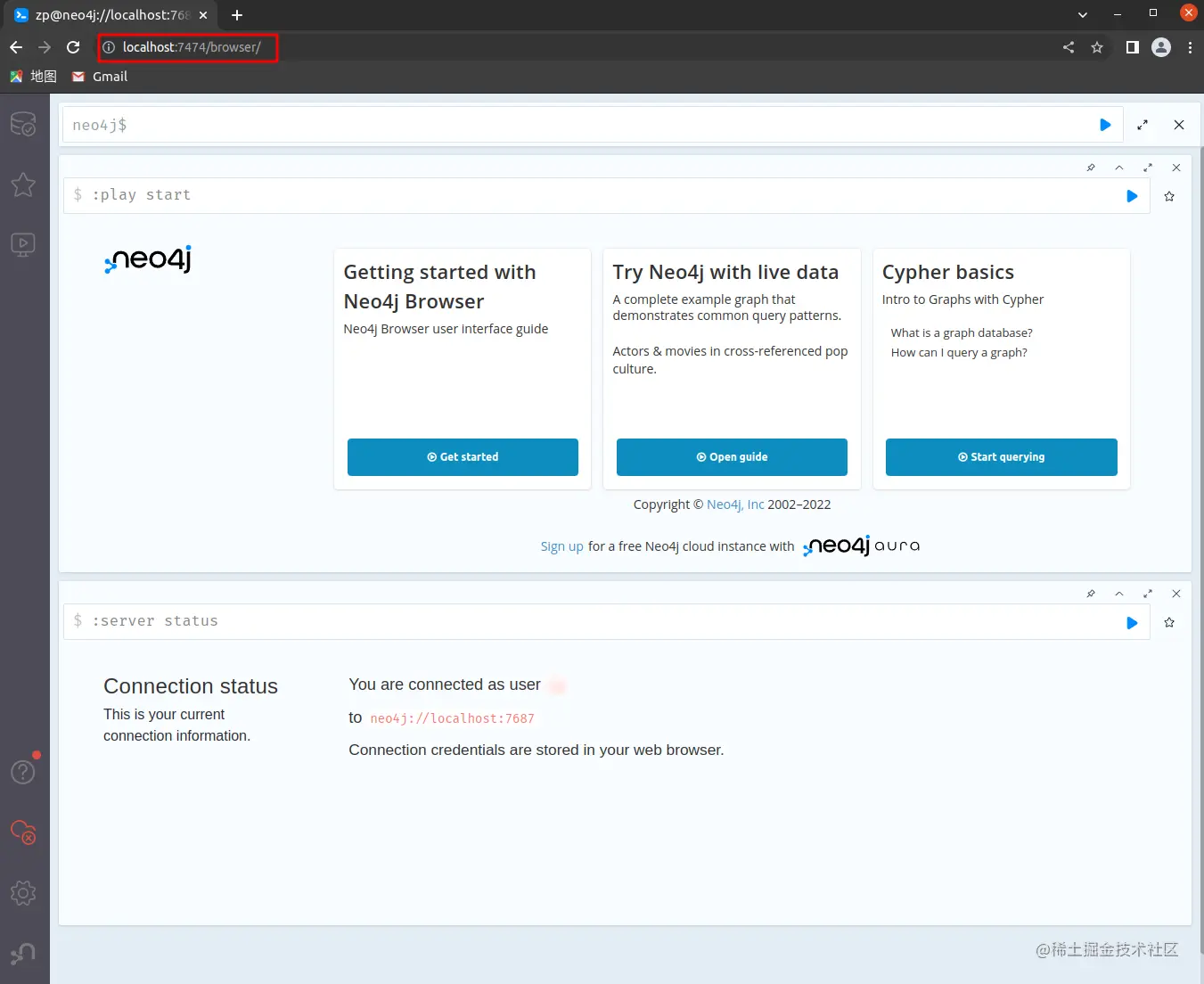Go back to the previous page
Image resolution: width=1204 pixels, height=984 pixels.
16,47
